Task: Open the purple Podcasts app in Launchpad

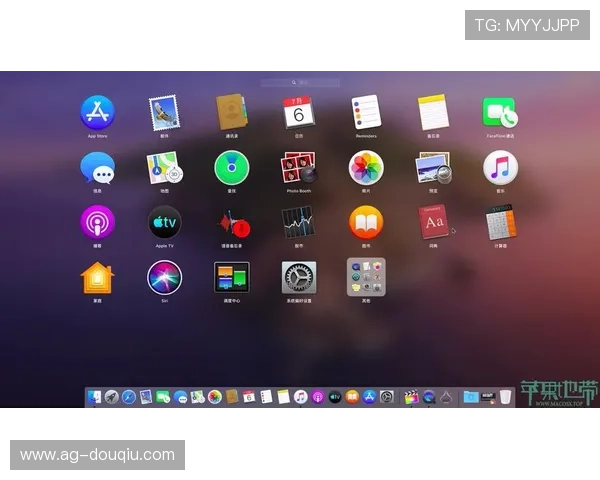Action: 97,222
